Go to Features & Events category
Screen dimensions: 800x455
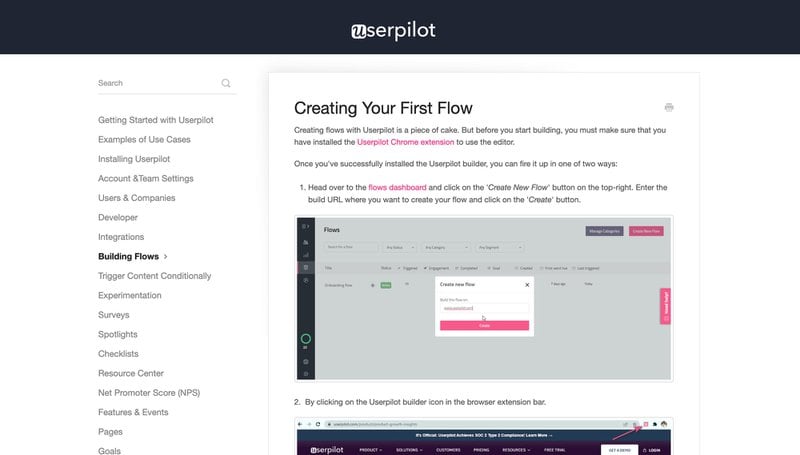[x=133, y=412]
